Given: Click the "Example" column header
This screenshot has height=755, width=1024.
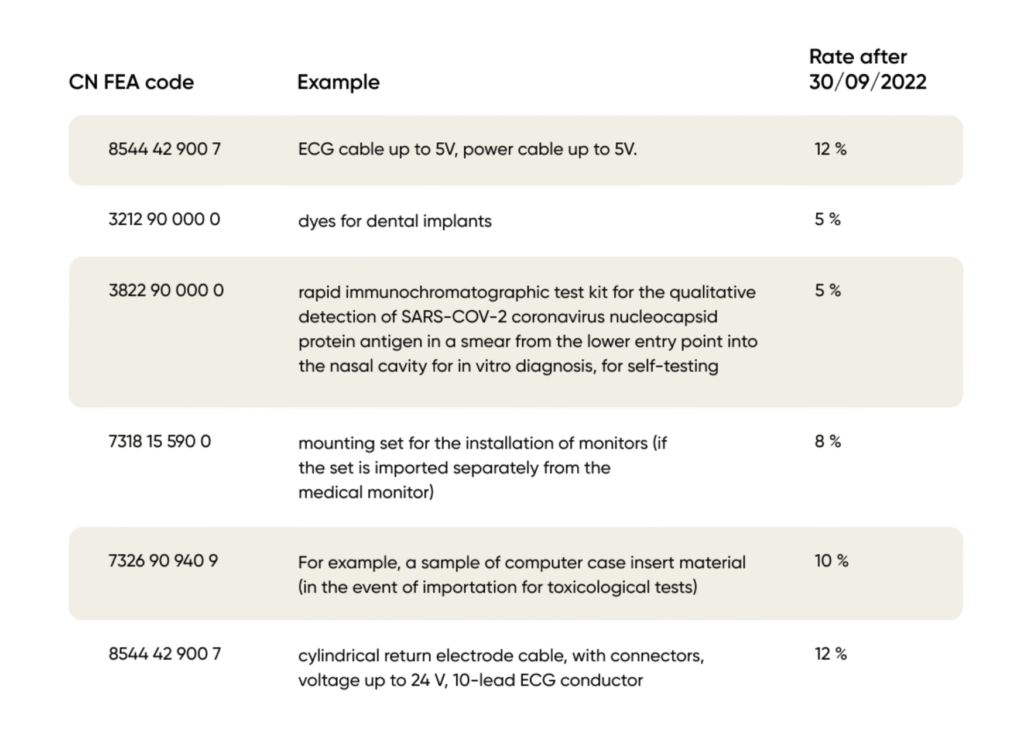Looking at the screenshot, I should (338, 82).
